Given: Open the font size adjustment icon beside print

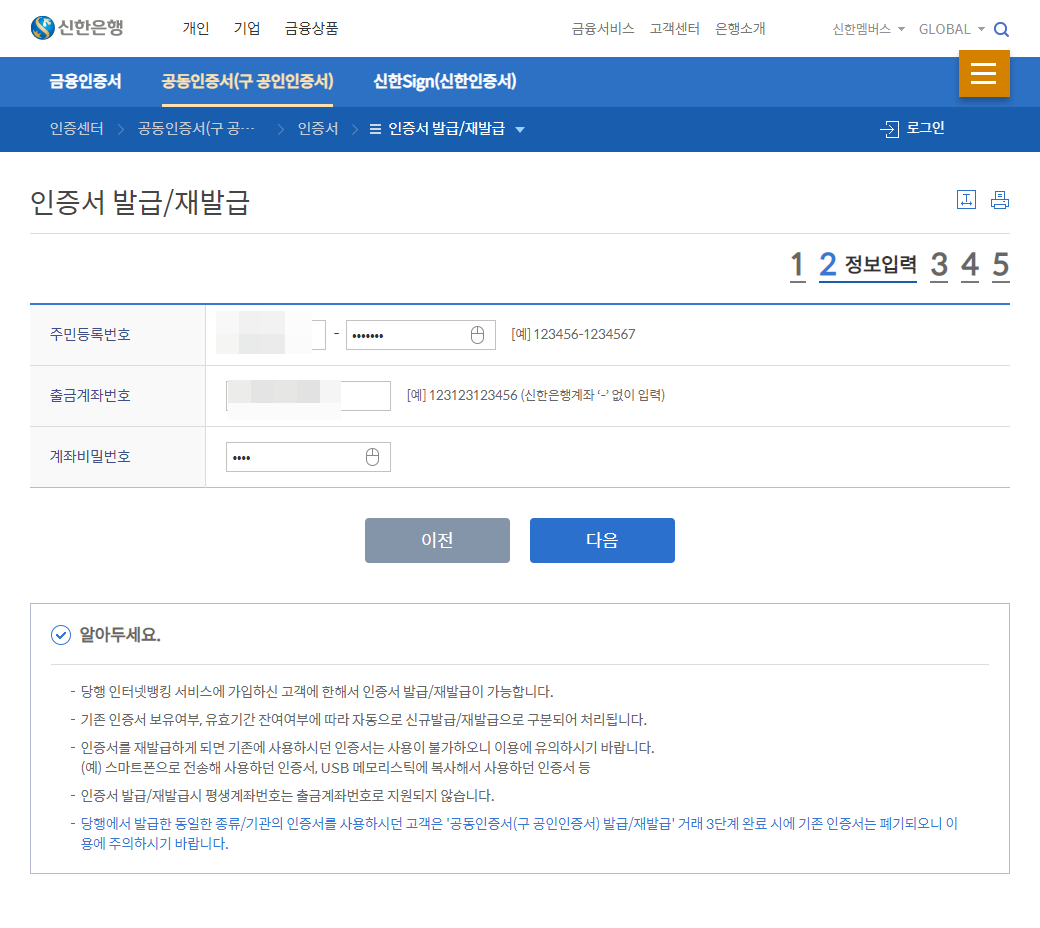Looking at the screenshot, I should click(966, 199).
